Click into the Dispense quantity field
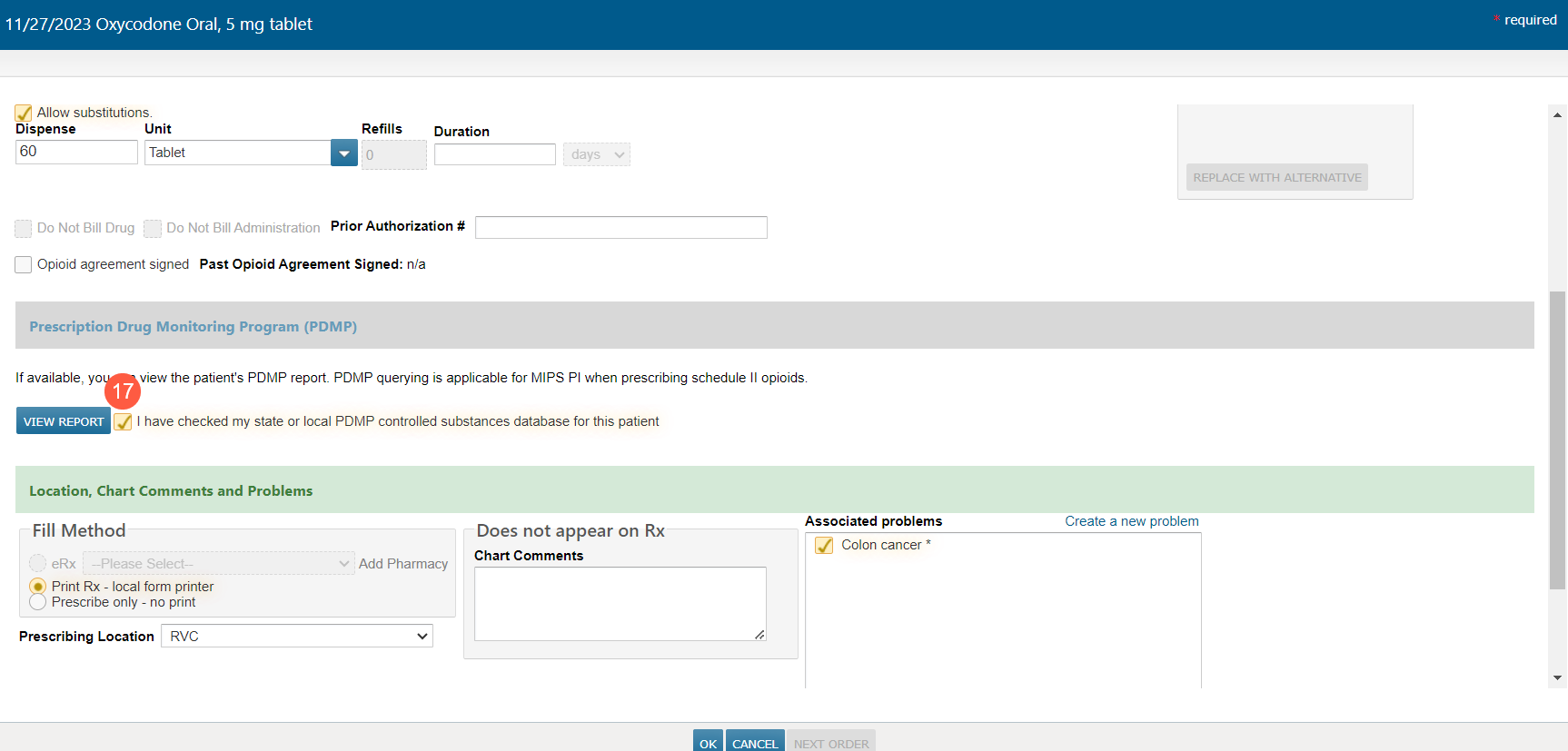1568x751 pixels. 76,152
